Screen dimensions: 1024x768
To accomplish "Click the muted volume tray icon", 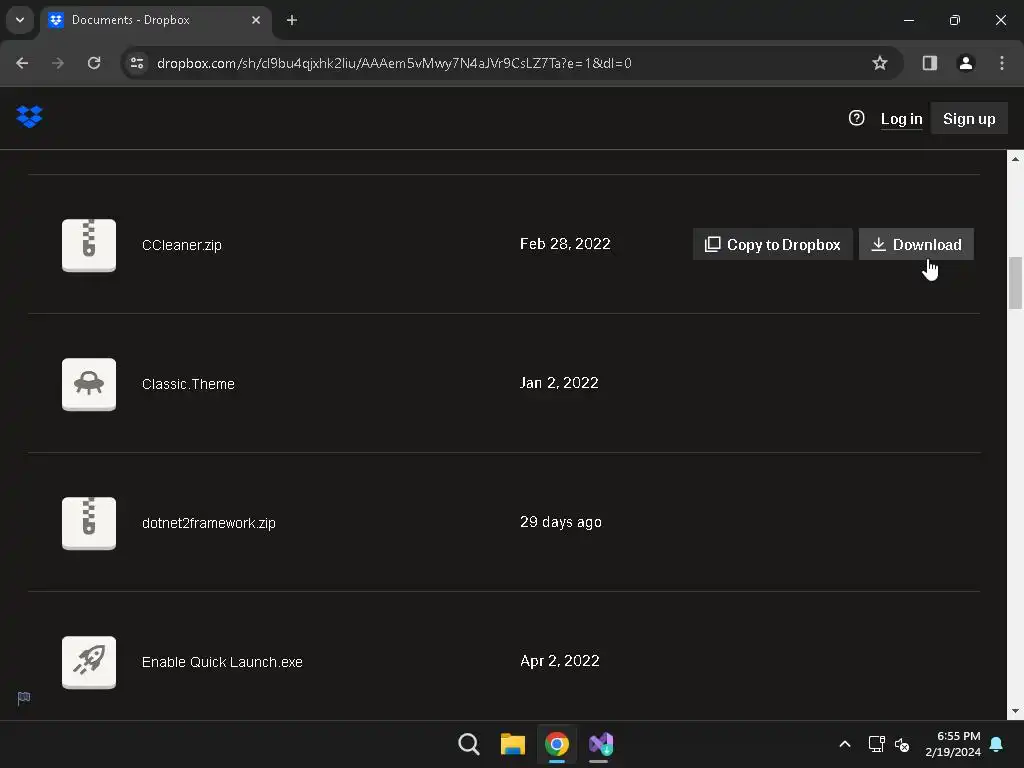I will (902, 744).
